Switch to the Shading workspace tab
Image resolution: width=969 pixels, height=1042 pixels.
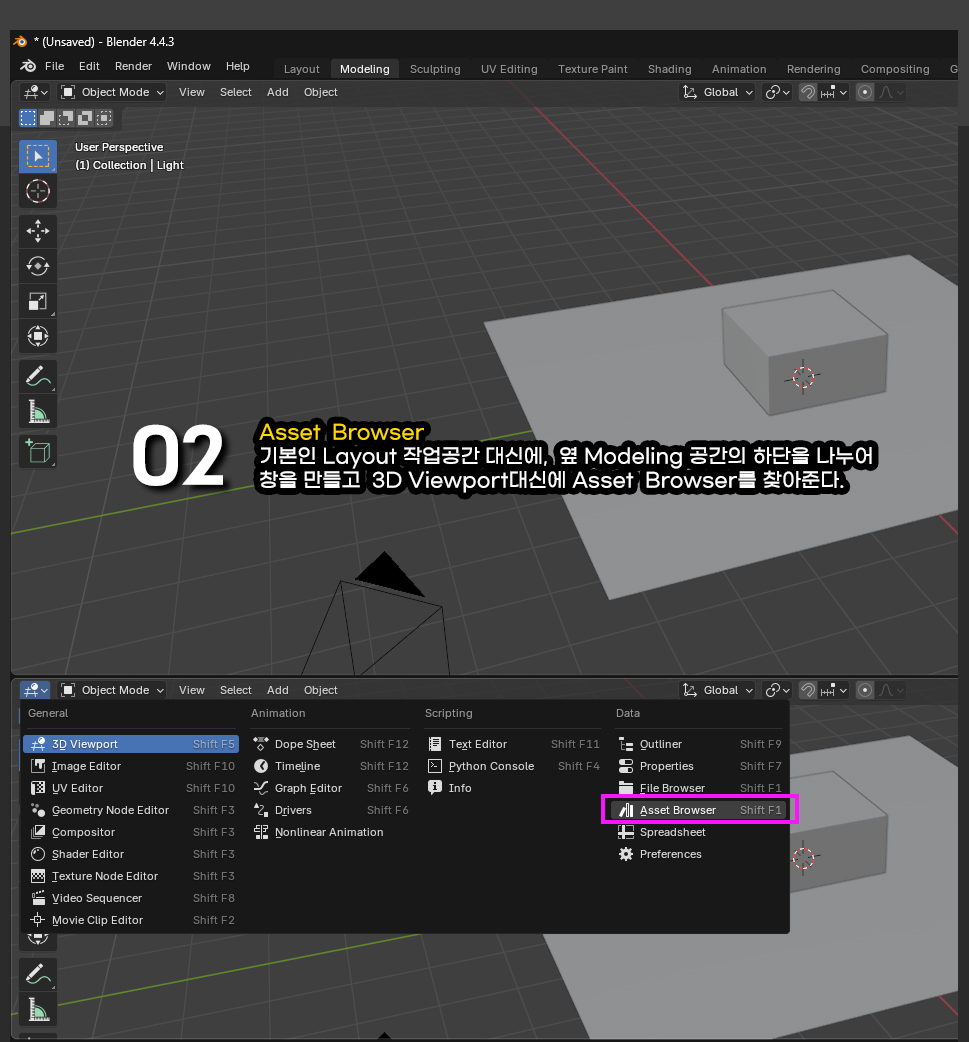click(669, 69)
